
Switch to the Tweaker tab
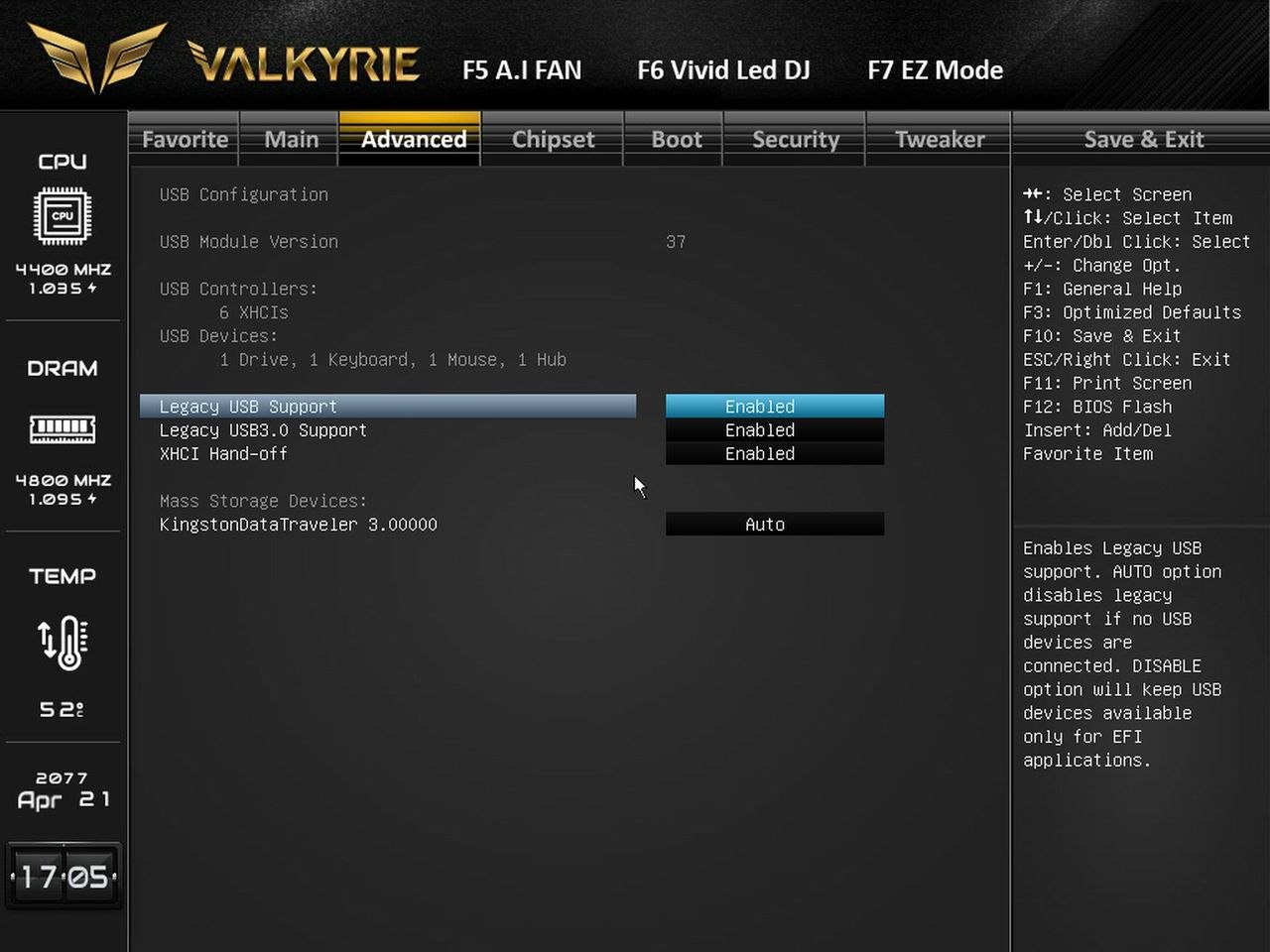940,140
